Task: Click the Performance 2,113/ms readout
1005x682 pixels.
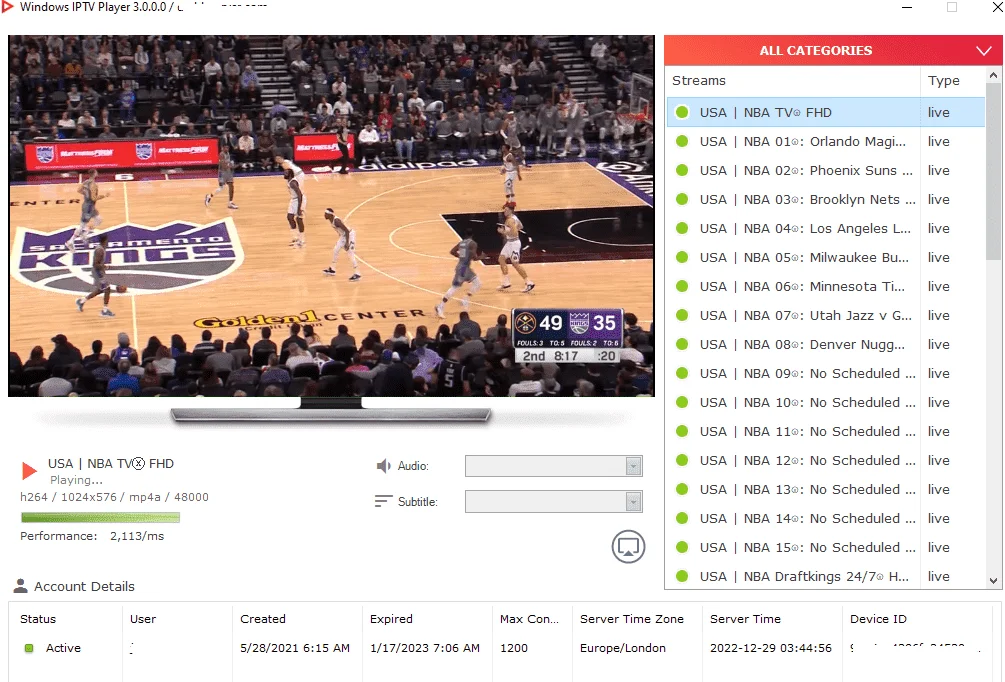Action: 92,536
